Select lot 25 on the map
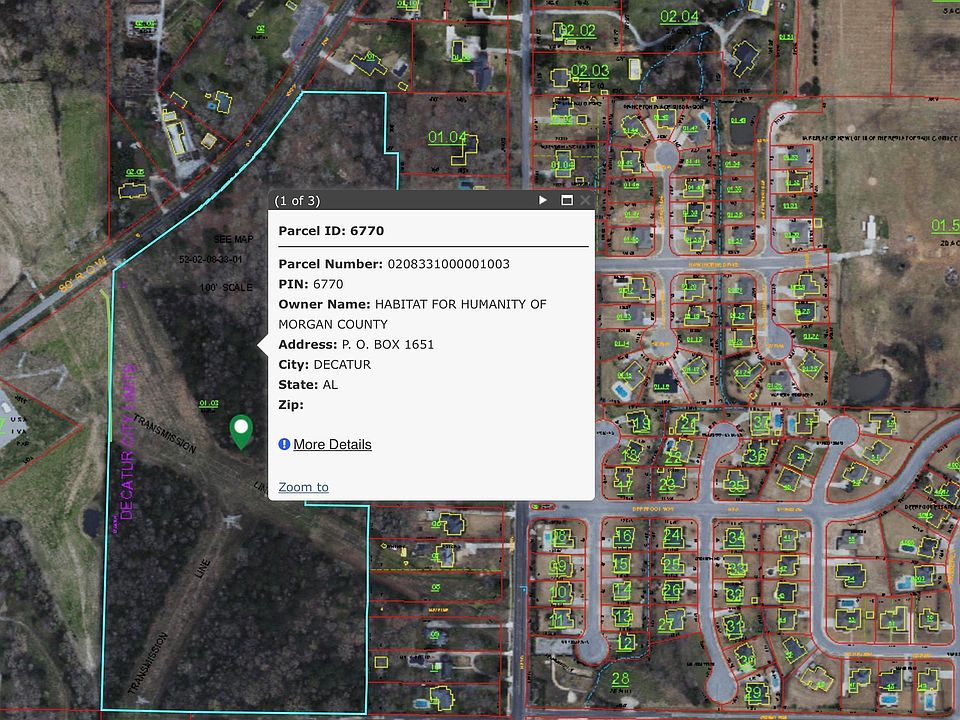960x720 pixels. point(672,564)
